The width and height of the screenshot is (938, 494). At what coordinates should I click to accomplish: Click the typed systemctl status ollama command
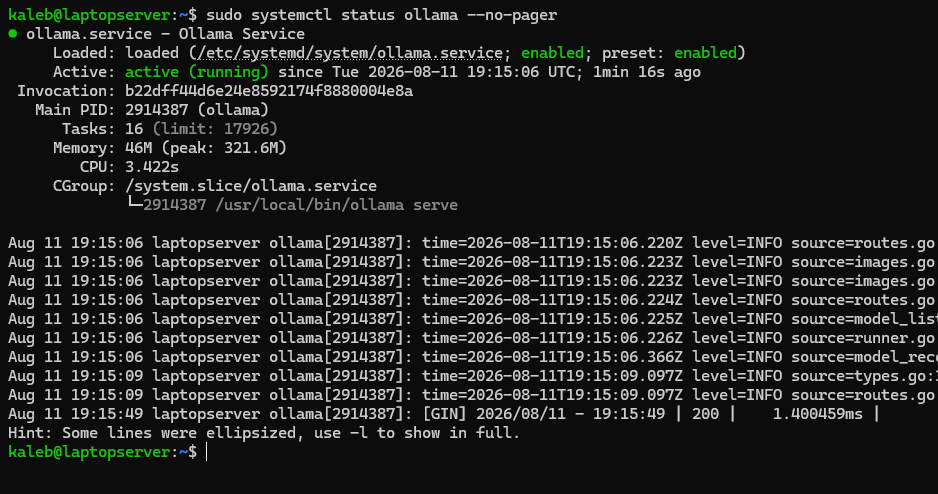(382, 14)
